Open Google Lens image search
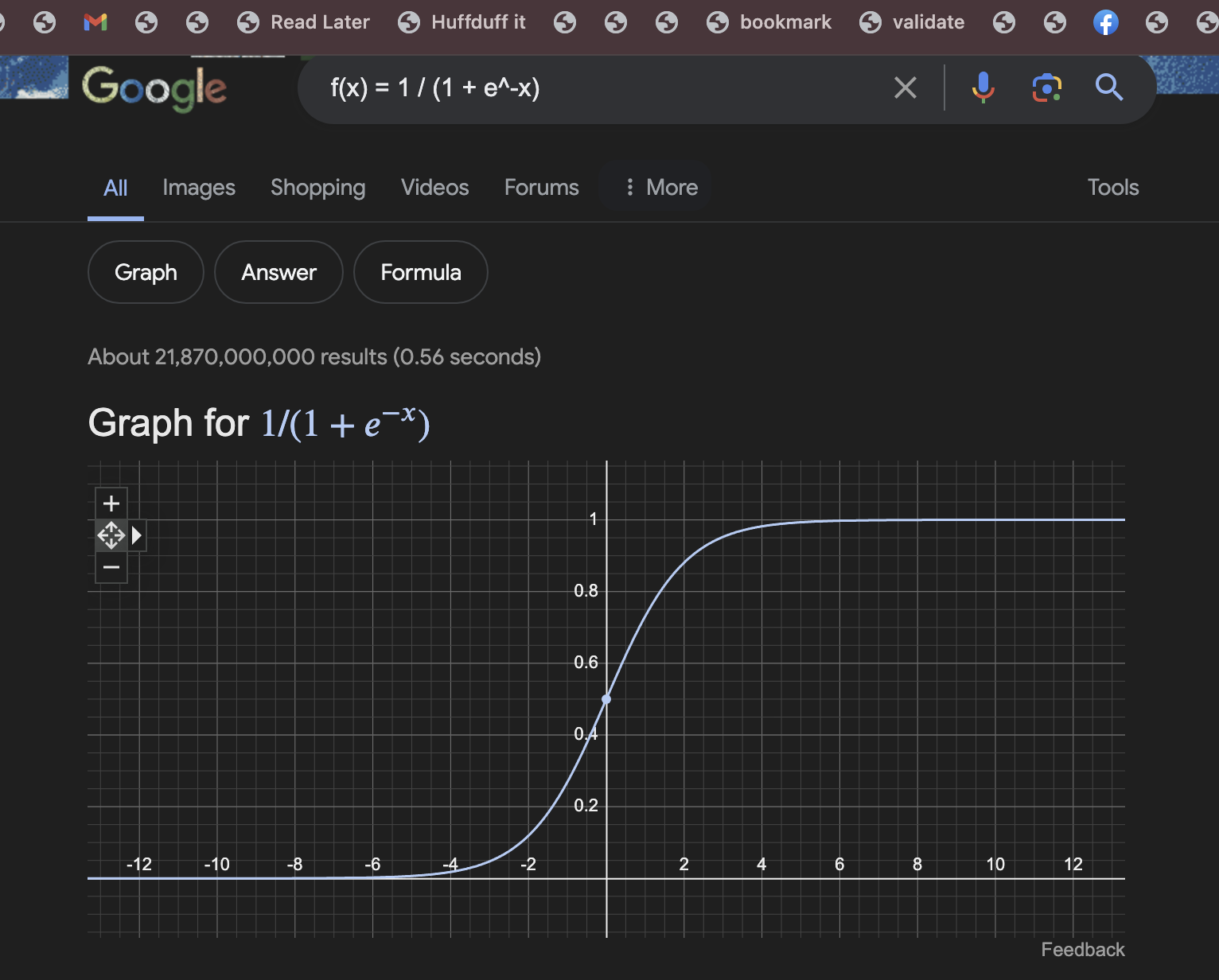1219x980 pixels. coord(1046,87)
